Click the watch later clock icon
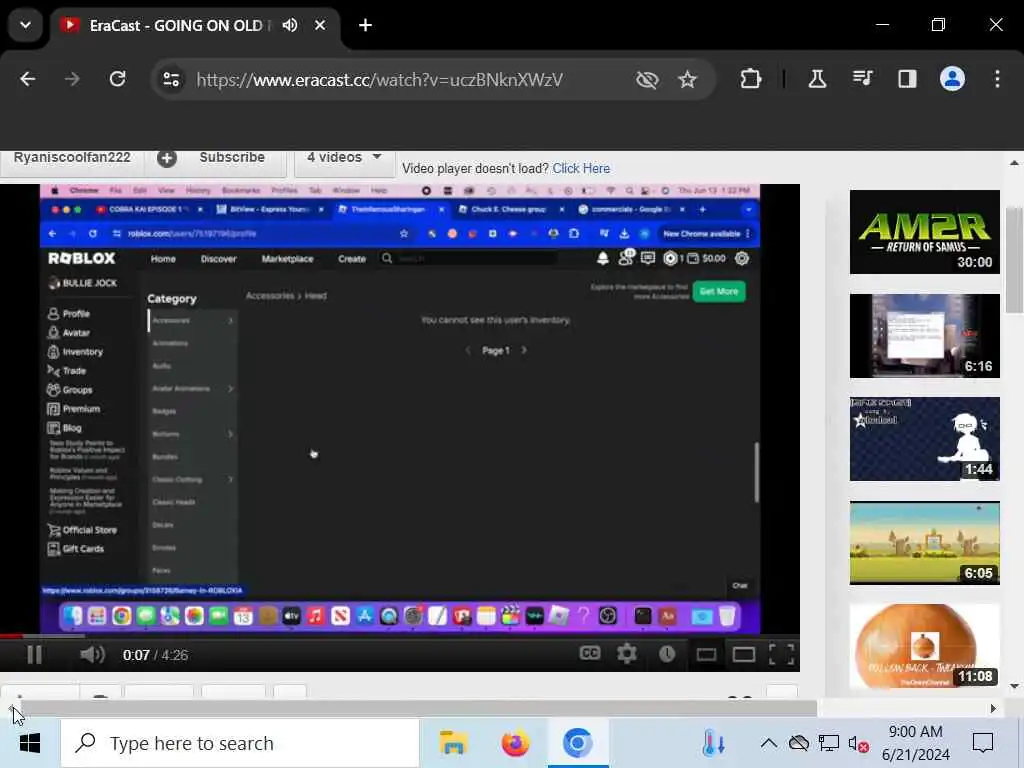This screenshot has width=1024, height=768. (x=667, y=654)
